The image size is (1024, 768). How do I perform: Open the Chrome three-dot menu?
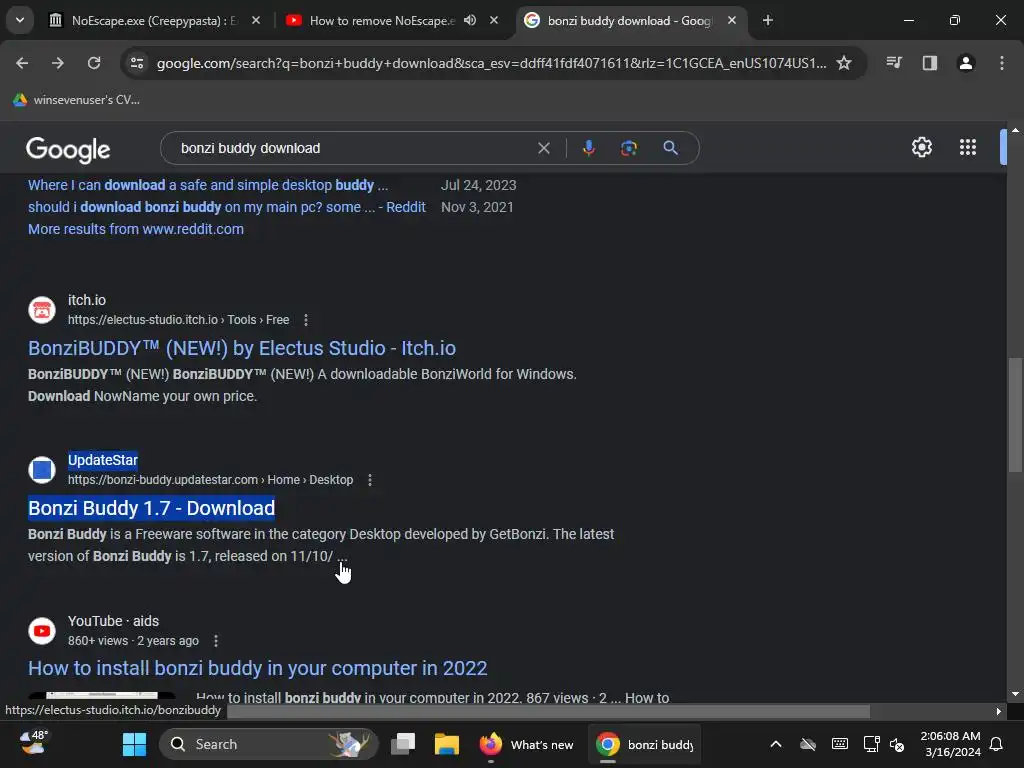click(x=1002, y=63)
